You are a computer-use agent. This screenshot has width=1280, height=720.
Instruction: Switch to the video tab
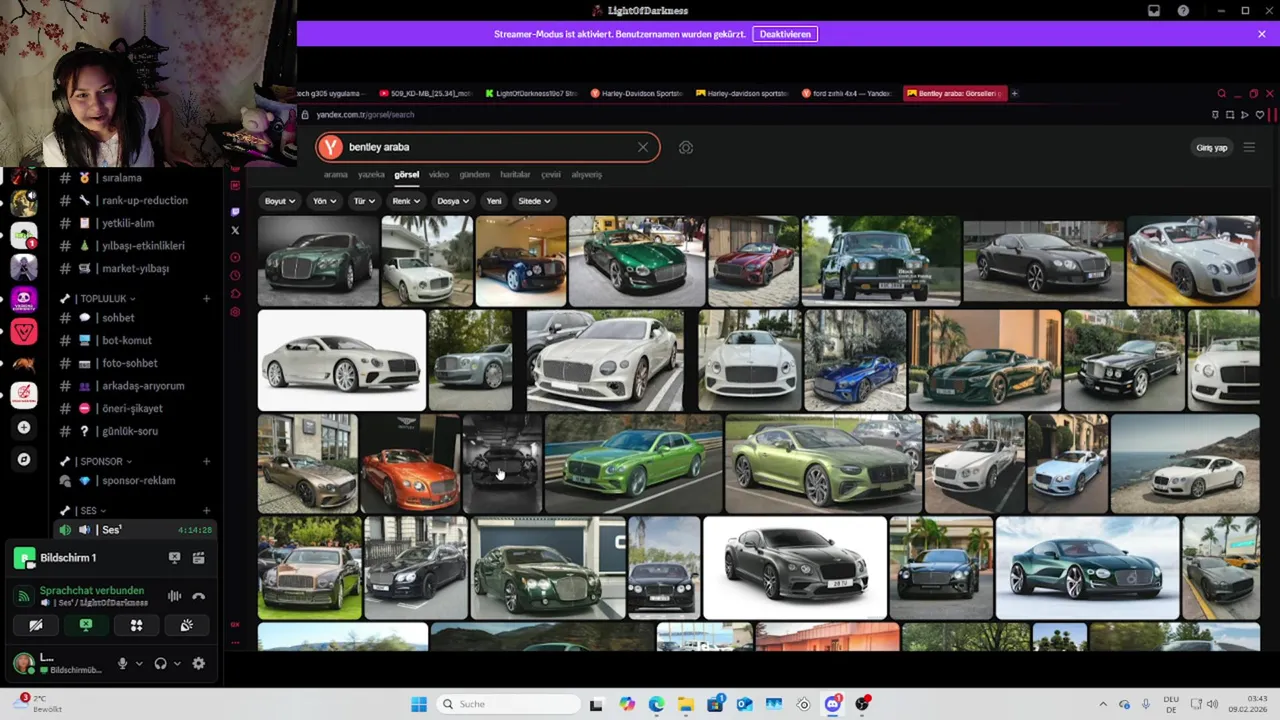[x=439, y=174]
